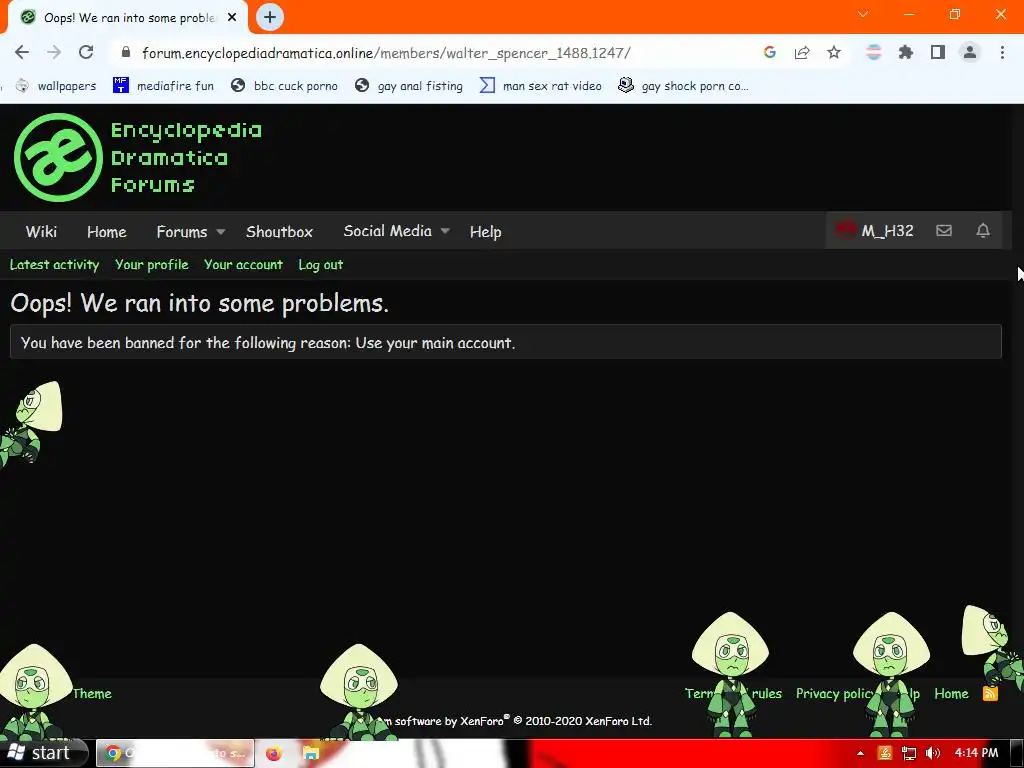Expand the Social Media dropdown arrow
This screenshot has width=1024, height=768.
point(445,231)
